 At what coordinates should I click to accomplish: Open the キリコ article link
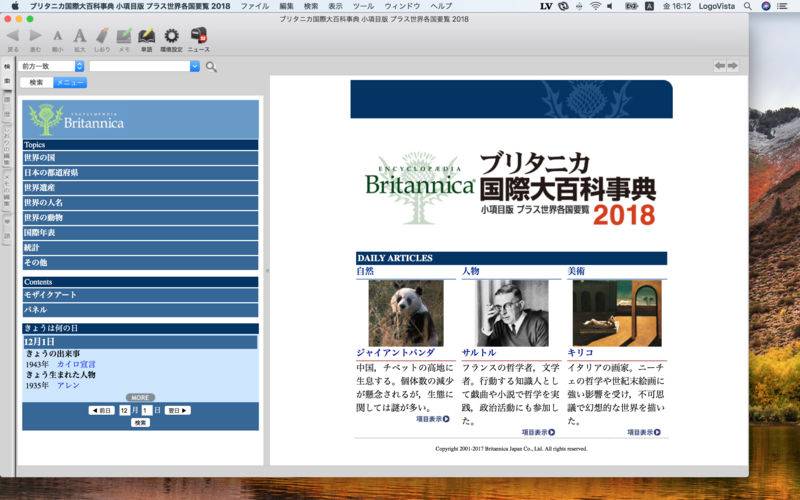[580, 353]
